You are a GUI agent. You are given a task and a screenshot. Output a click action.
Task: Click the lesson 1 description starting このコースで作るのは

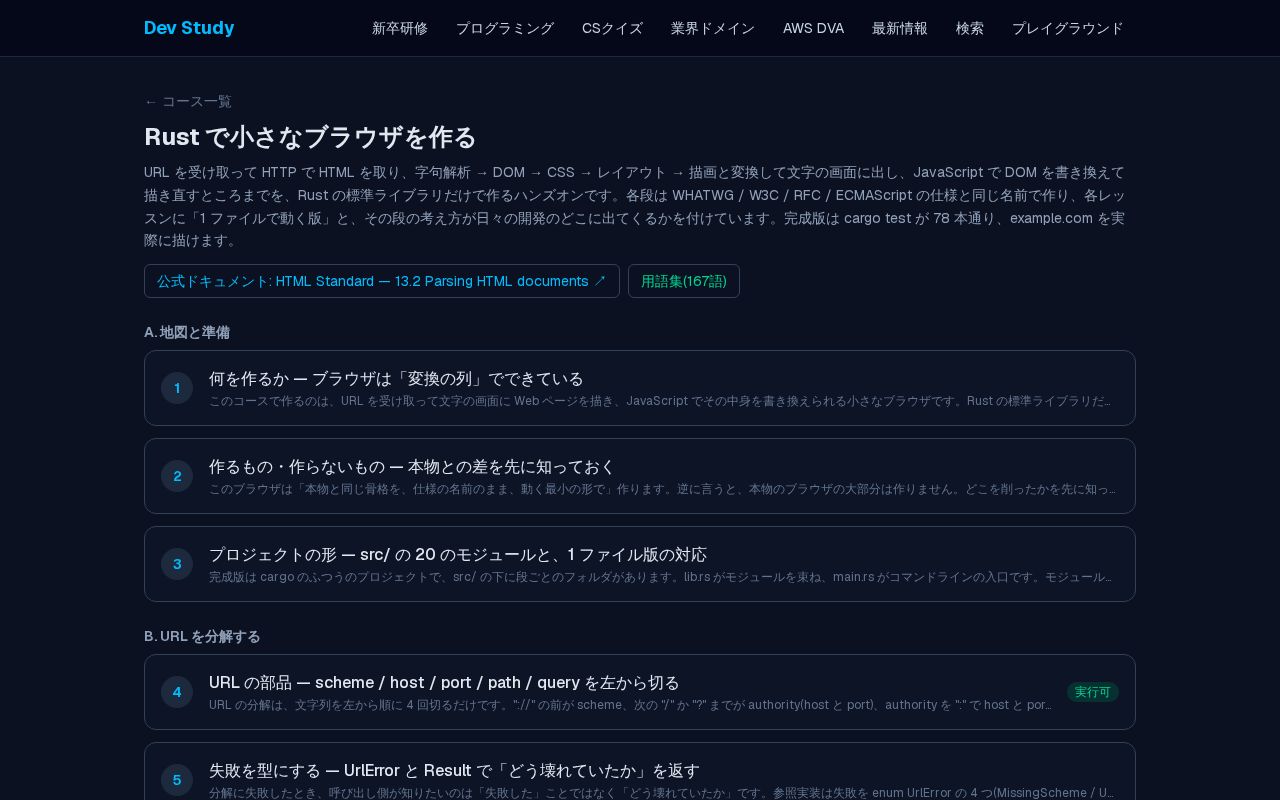(660, 401)
